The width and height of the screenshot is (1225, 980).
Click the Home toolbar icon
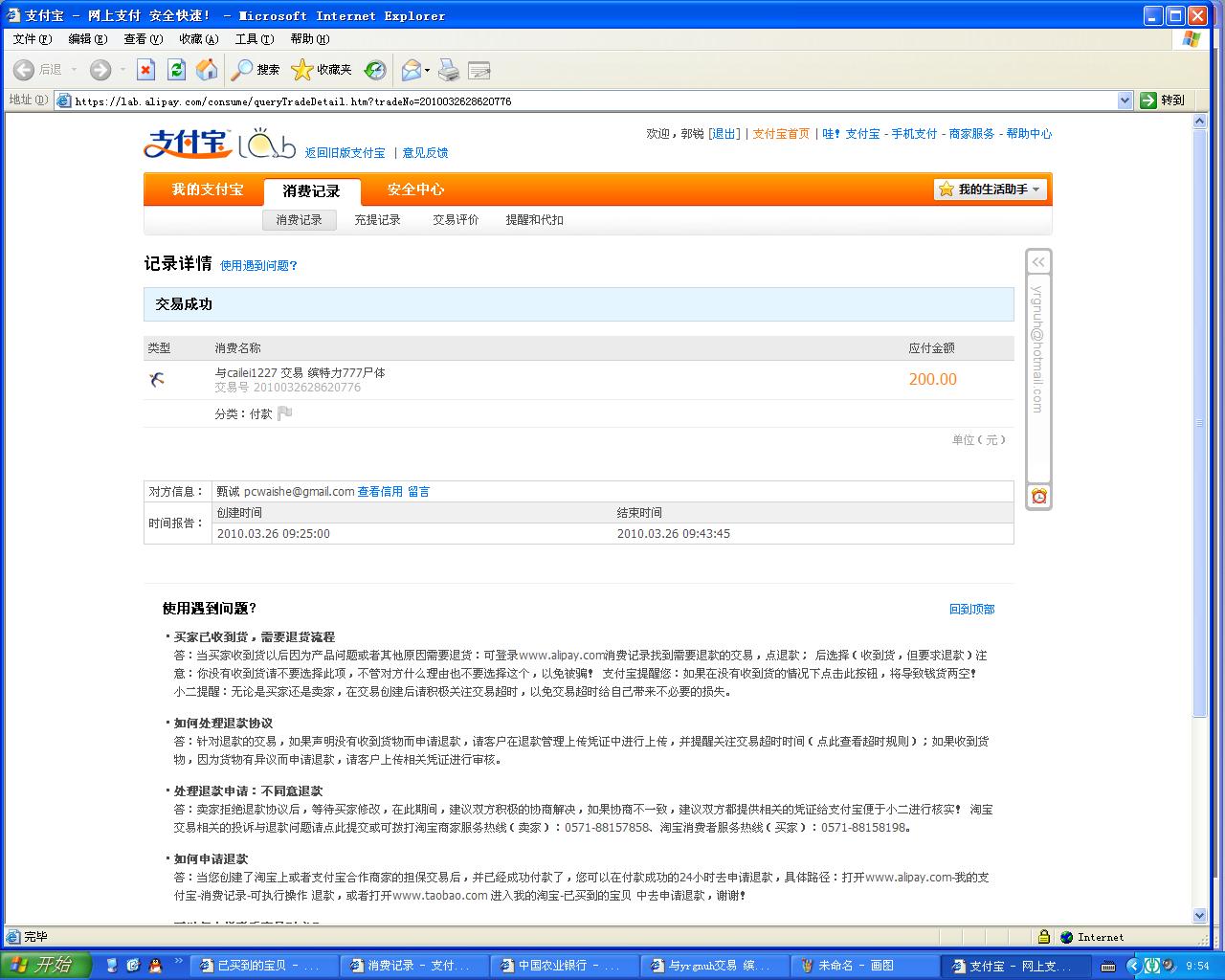click(206, 70)
